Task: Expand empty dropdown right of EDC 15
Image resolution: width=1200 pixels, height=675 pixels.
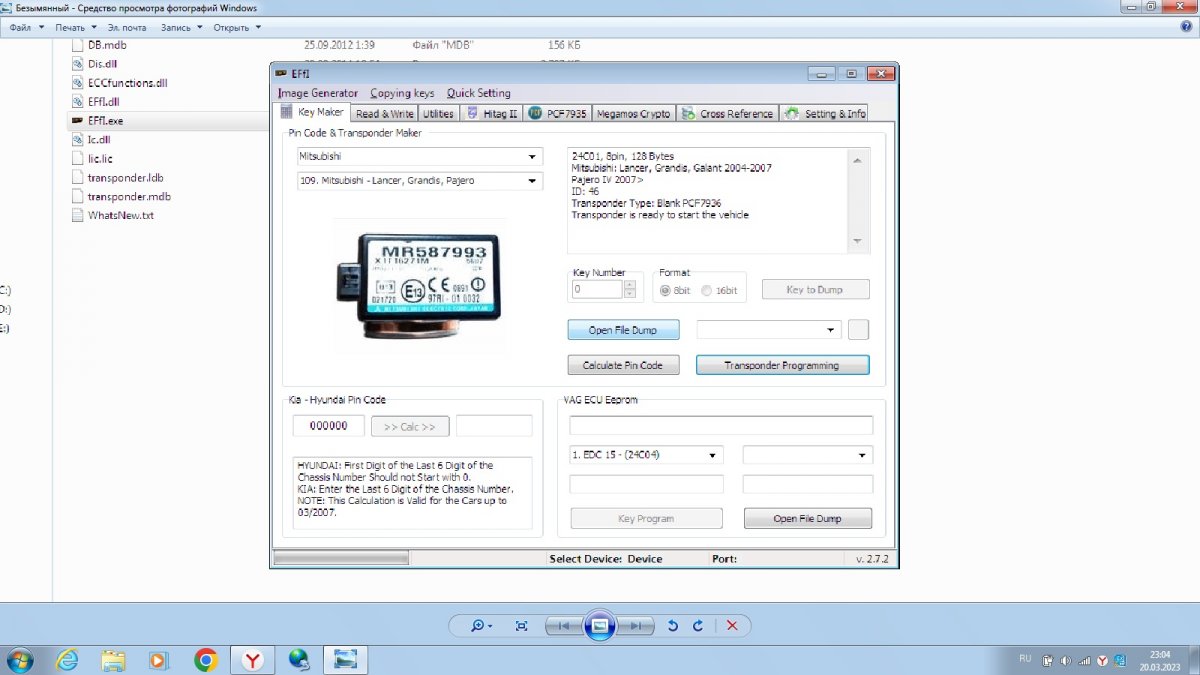Action: [863, 455]
